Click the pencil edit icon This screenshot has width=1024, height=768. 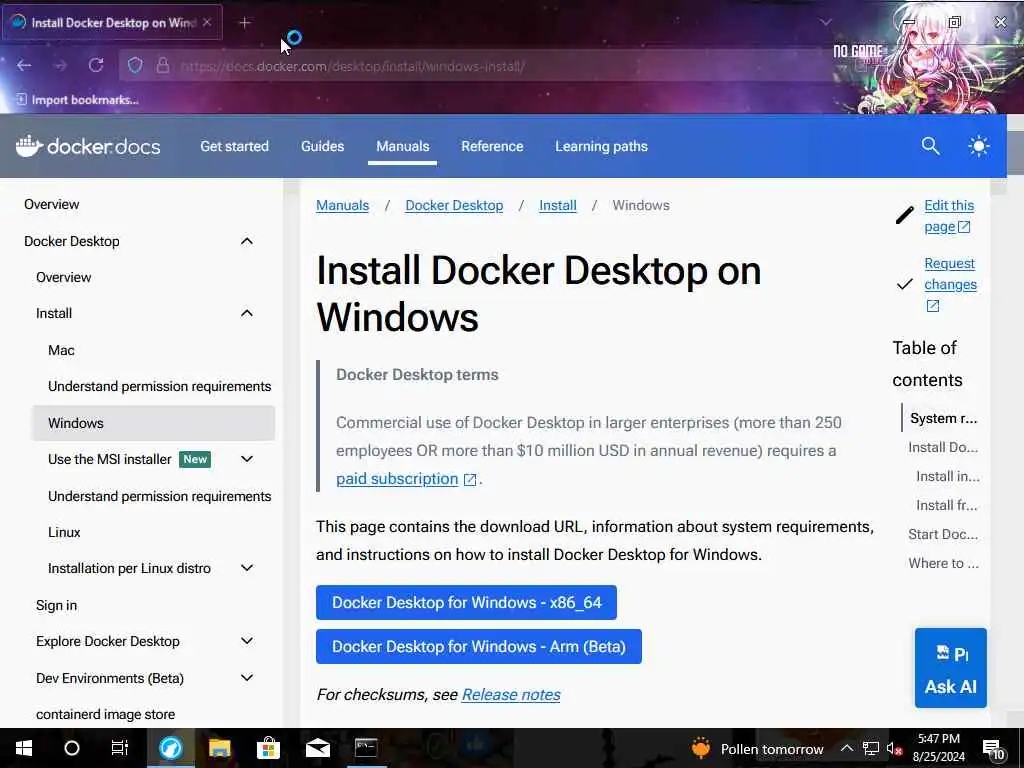coord(904,215)
